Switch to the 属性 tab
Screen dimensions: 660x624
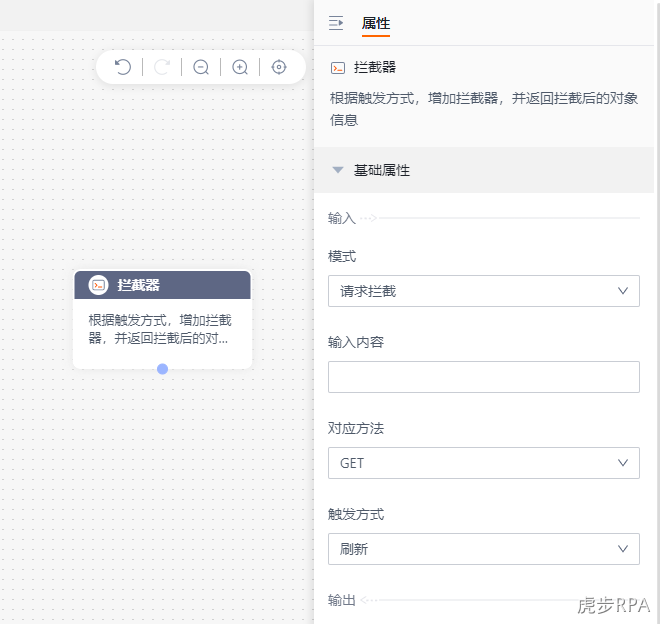pyautogui.click(x=376, y=23)
